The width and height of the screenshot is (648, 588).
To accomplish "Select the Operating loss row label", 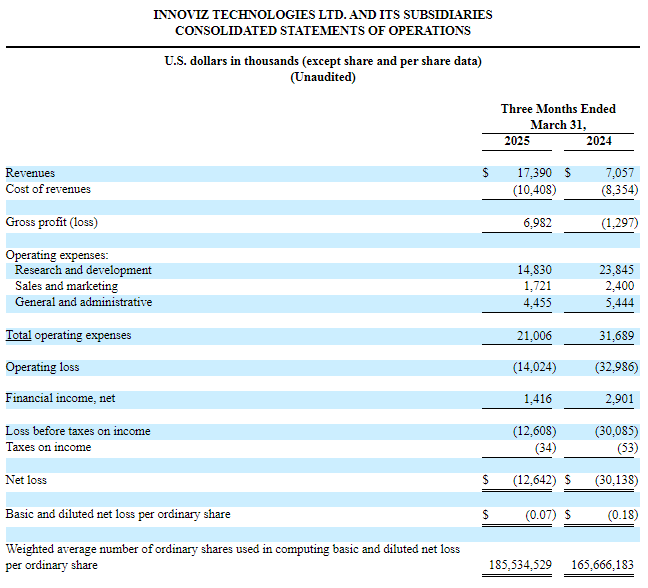I will point(42,367).
